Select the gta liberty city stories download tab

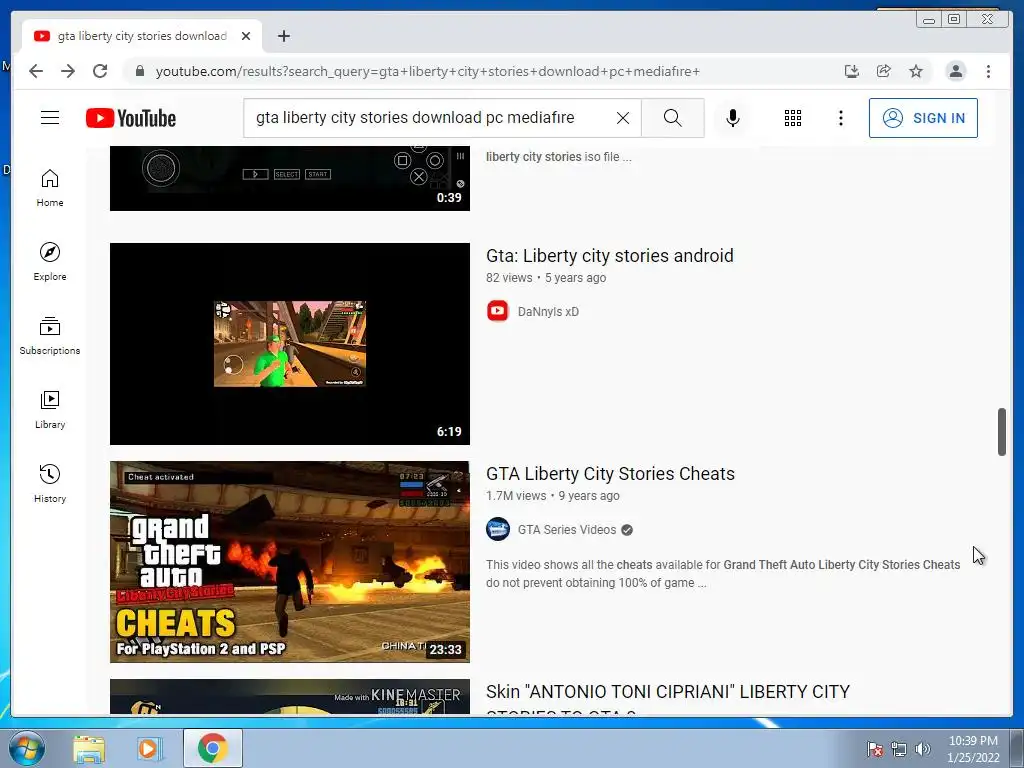click(x=142, y=36)
